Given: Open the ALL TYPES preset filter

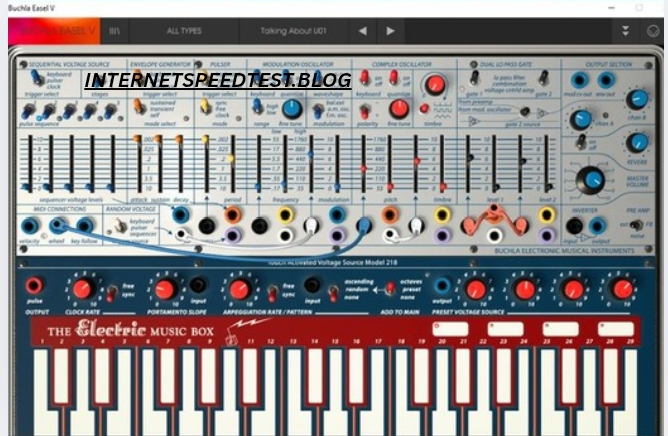Looking at the screenshot, I should [184, 31].
